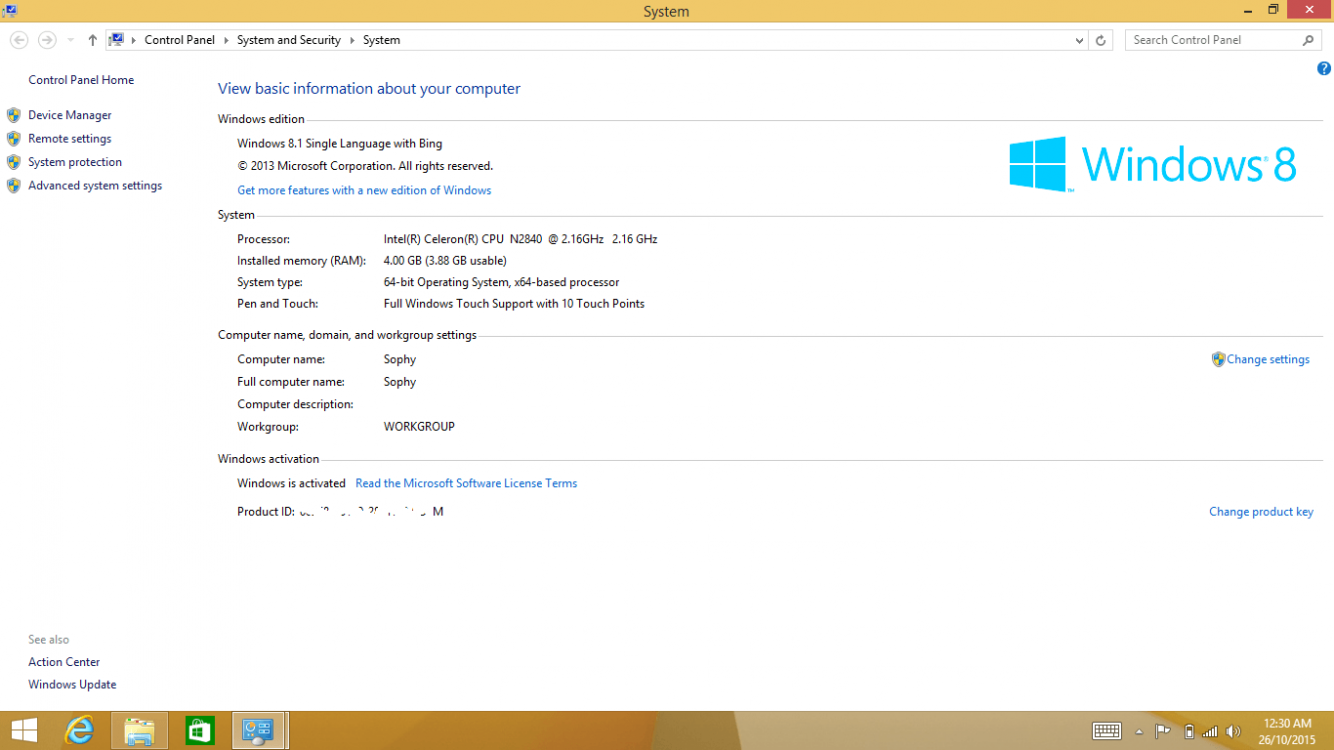Open File Explorer from the taskbar
The height and width of the screenshot is (750, 1334).
coord(139,731)
